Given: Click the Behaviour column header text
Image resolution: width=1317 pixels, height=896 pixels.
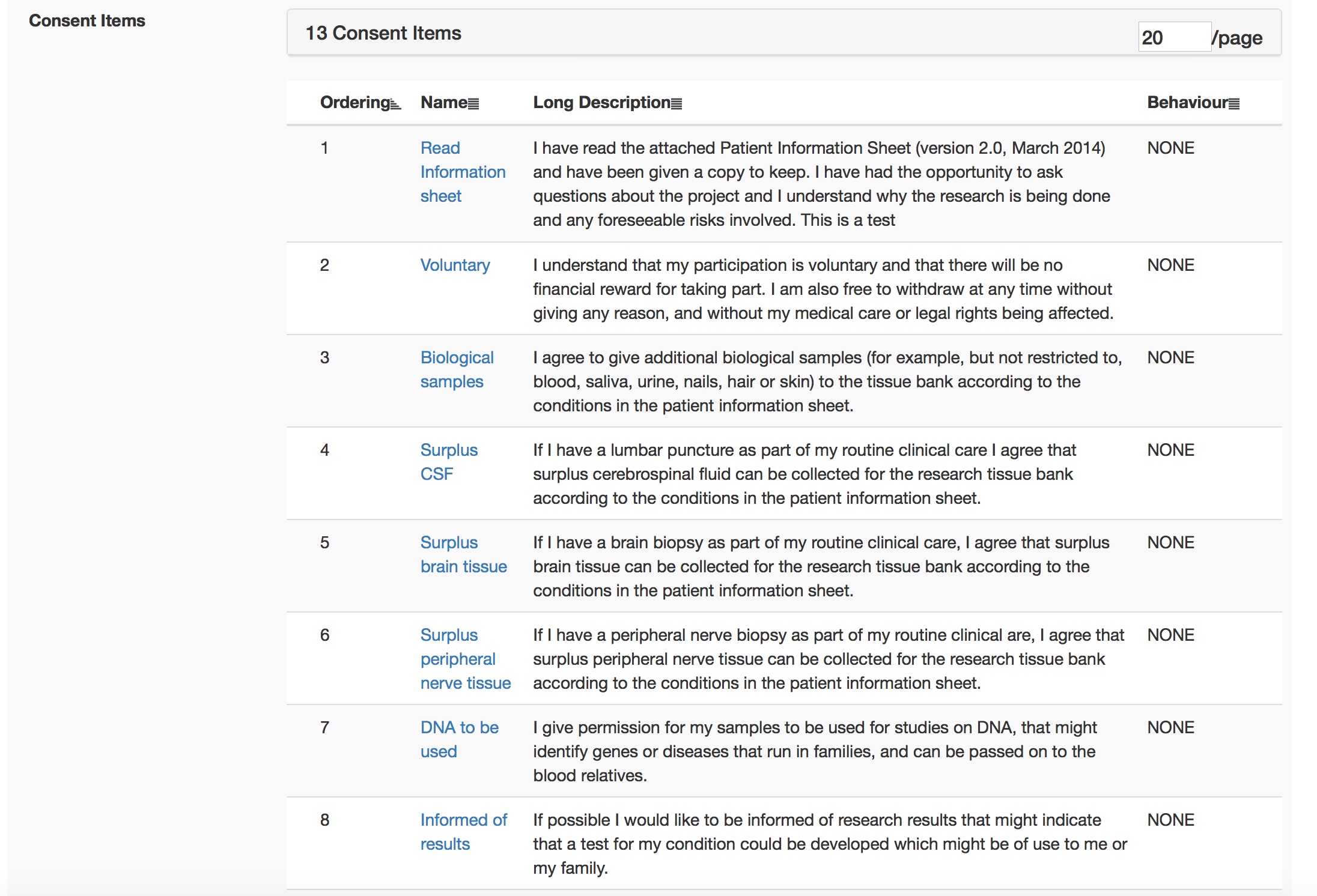Looking at the screenshot, I should [x=1187, y=103].
